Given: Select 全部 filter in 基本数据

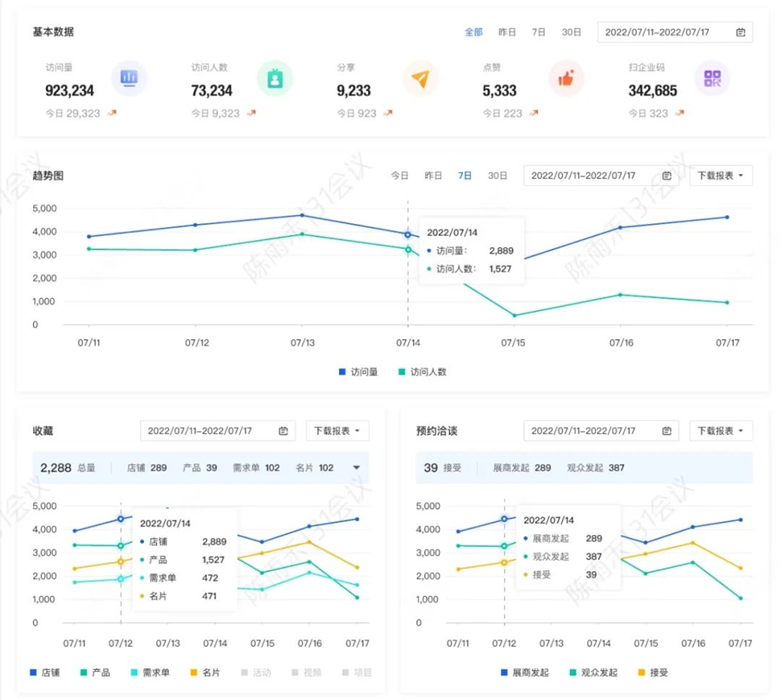Looking at the screenshot, I should pos(473,32).
